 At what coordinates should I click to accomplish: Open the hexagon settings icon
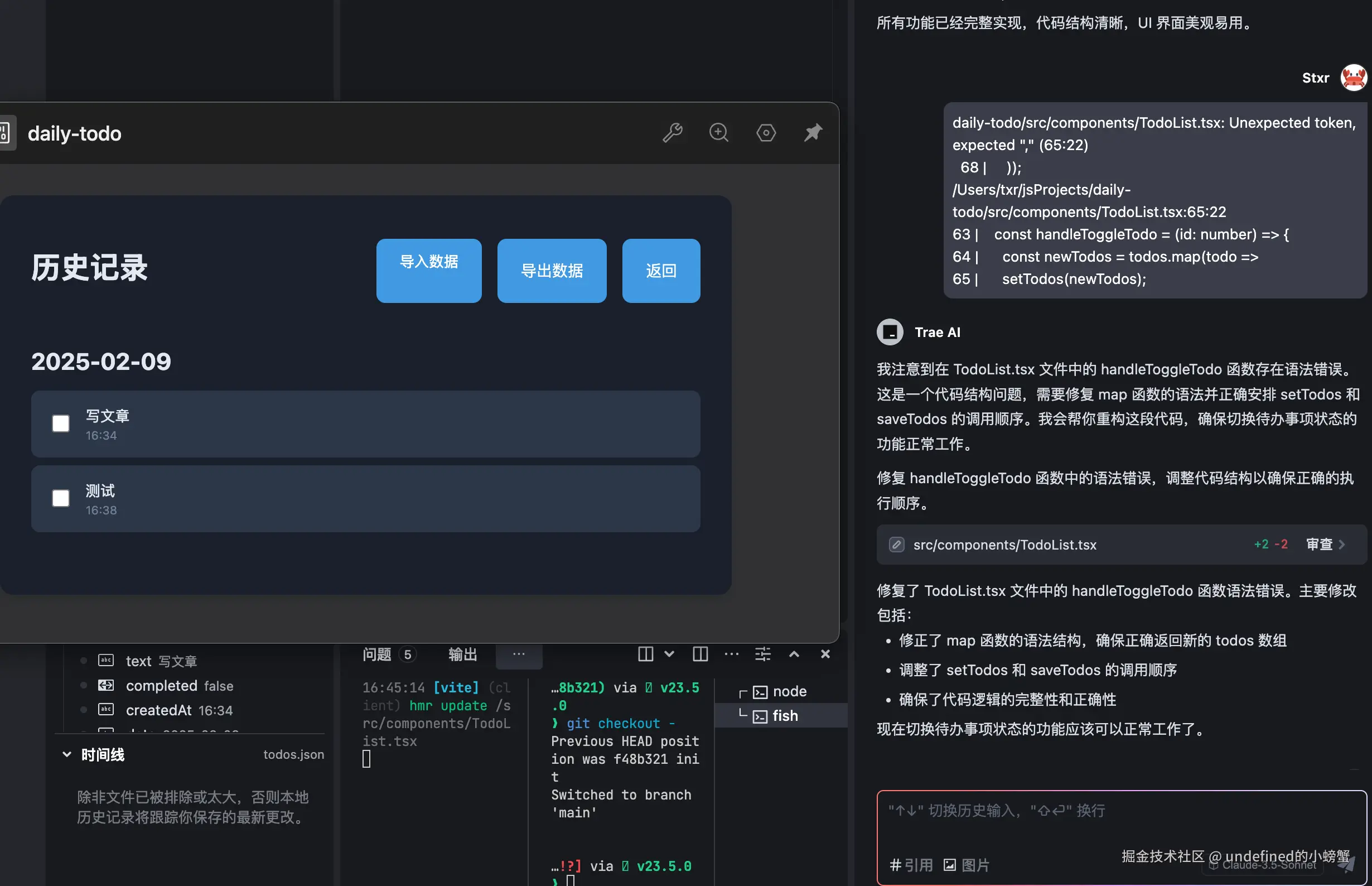(765, 133)
